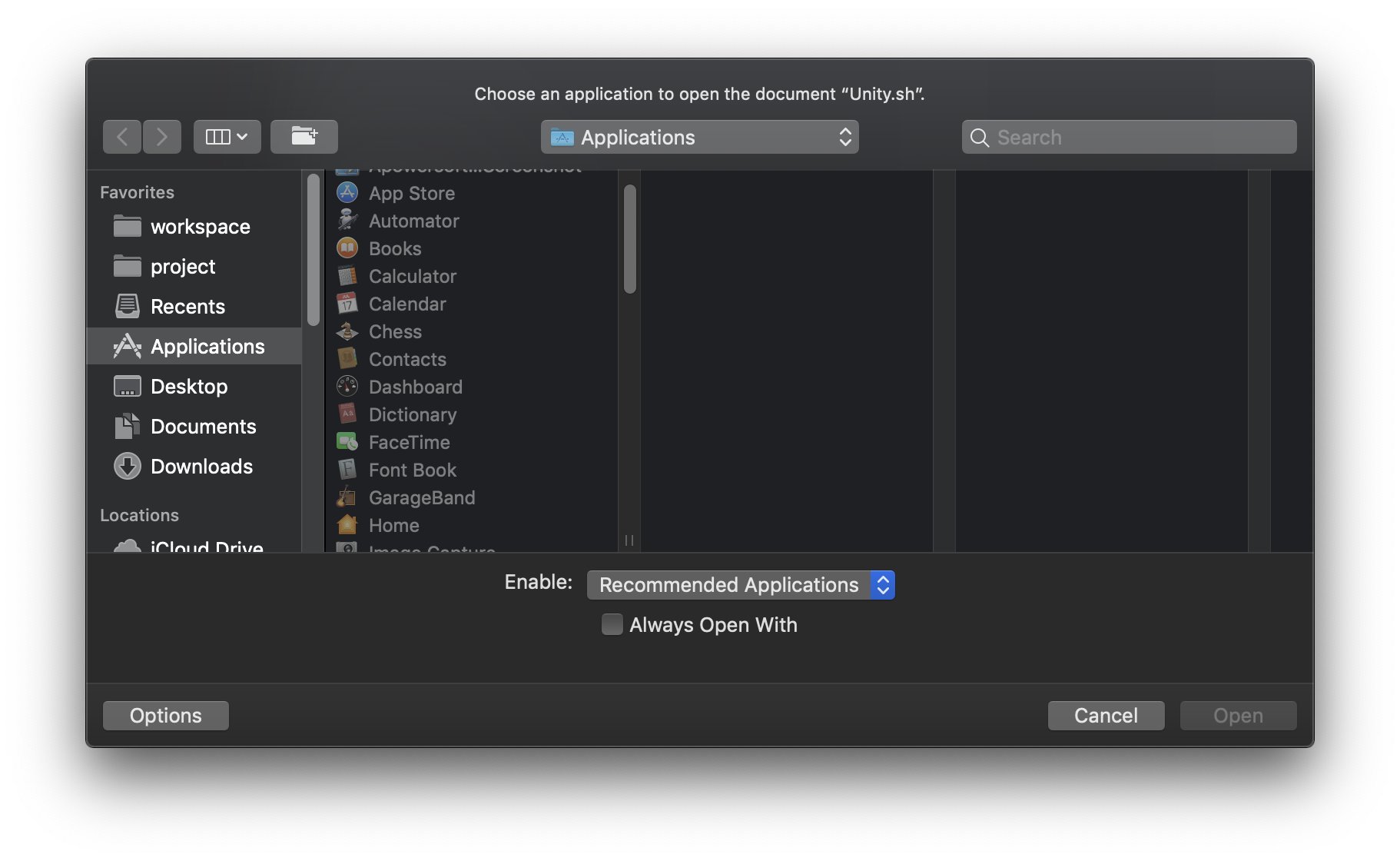Open the column view options dropdown

point(227,137)
